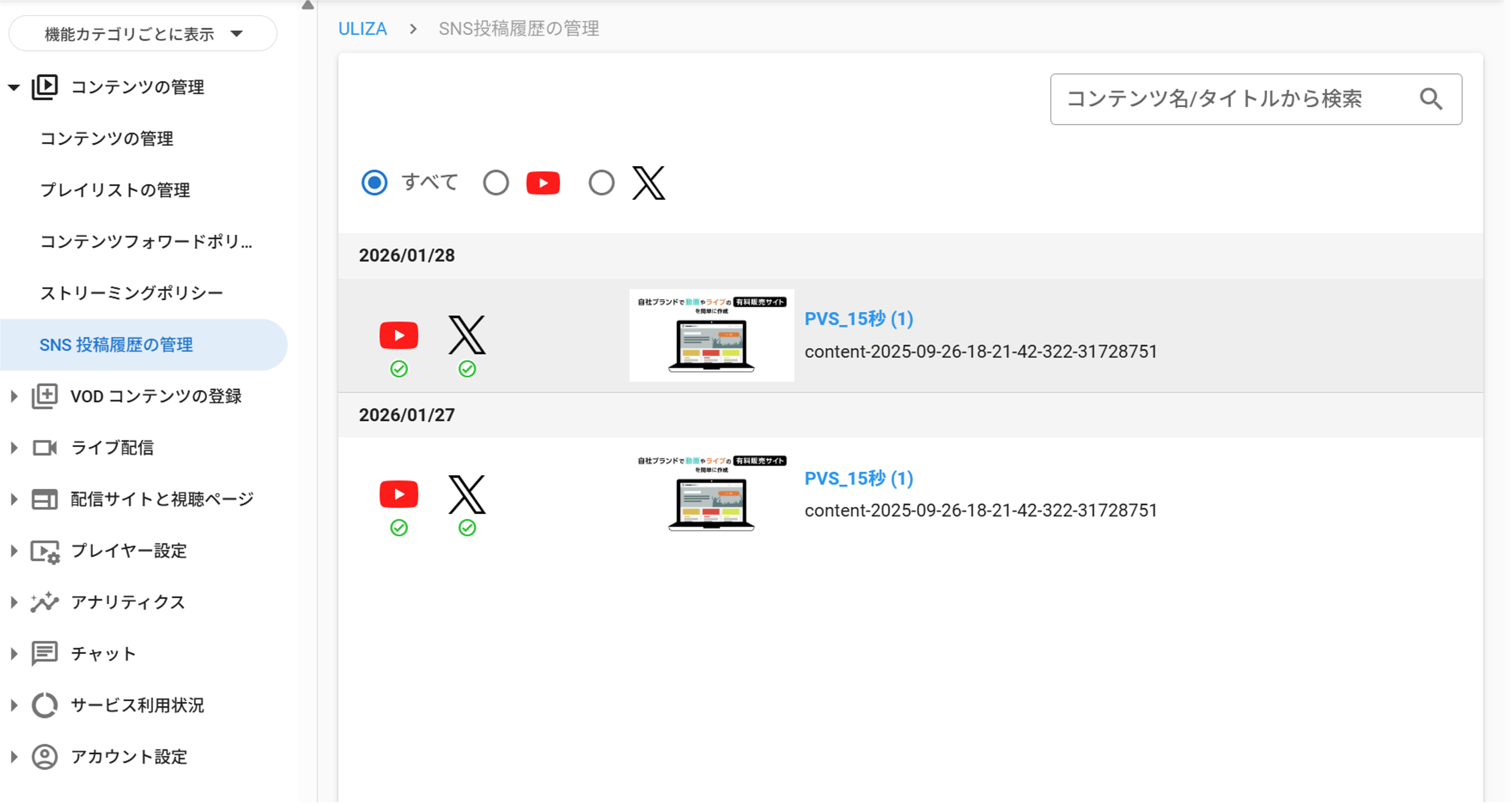Select the YouTube filter radio button

pyautogui.click(x=495, y=182)
